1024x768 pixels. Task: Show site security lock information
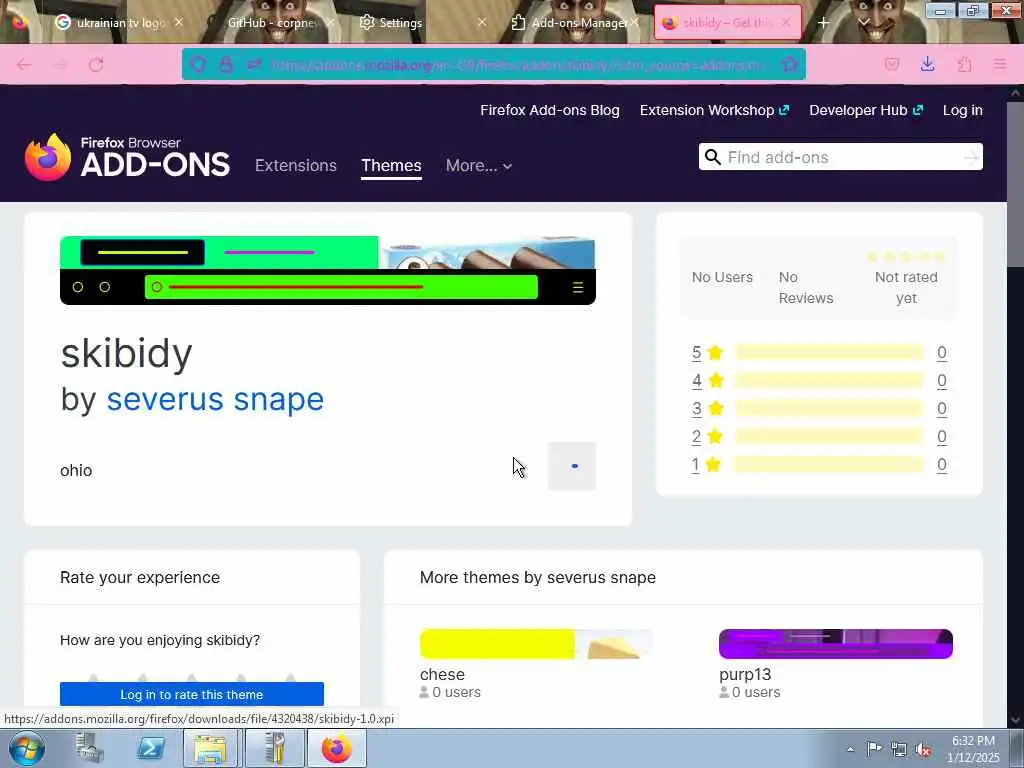(226, 64)
